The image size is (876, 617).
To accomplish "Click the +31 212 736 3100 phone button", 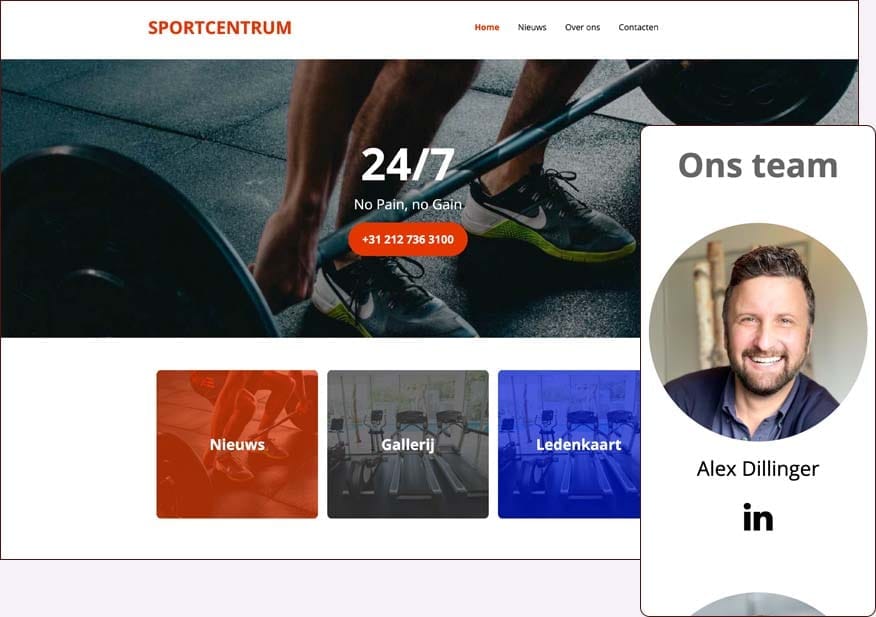I will (x=408, y=239).
